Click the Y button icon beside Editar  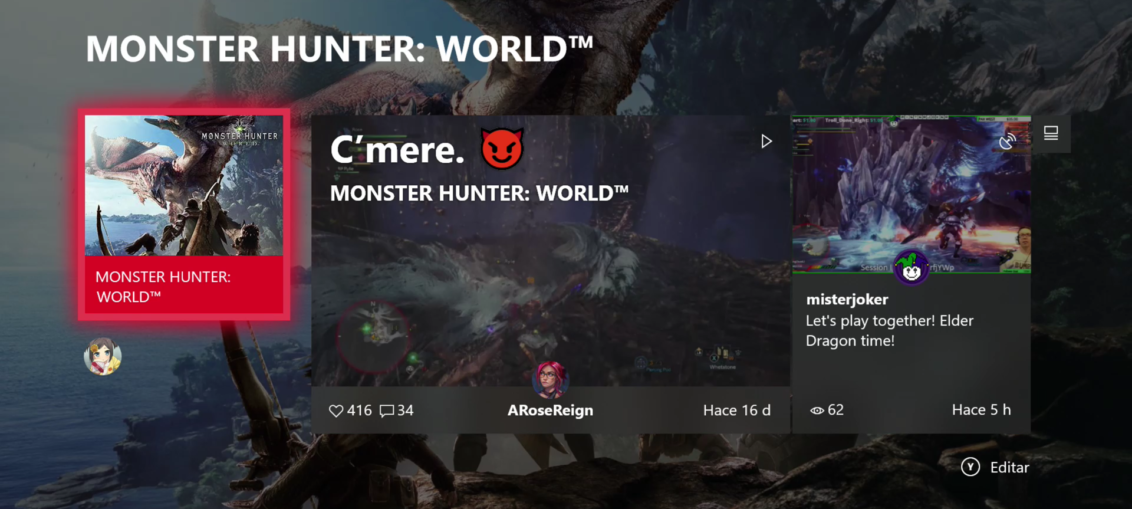[970, 467]
